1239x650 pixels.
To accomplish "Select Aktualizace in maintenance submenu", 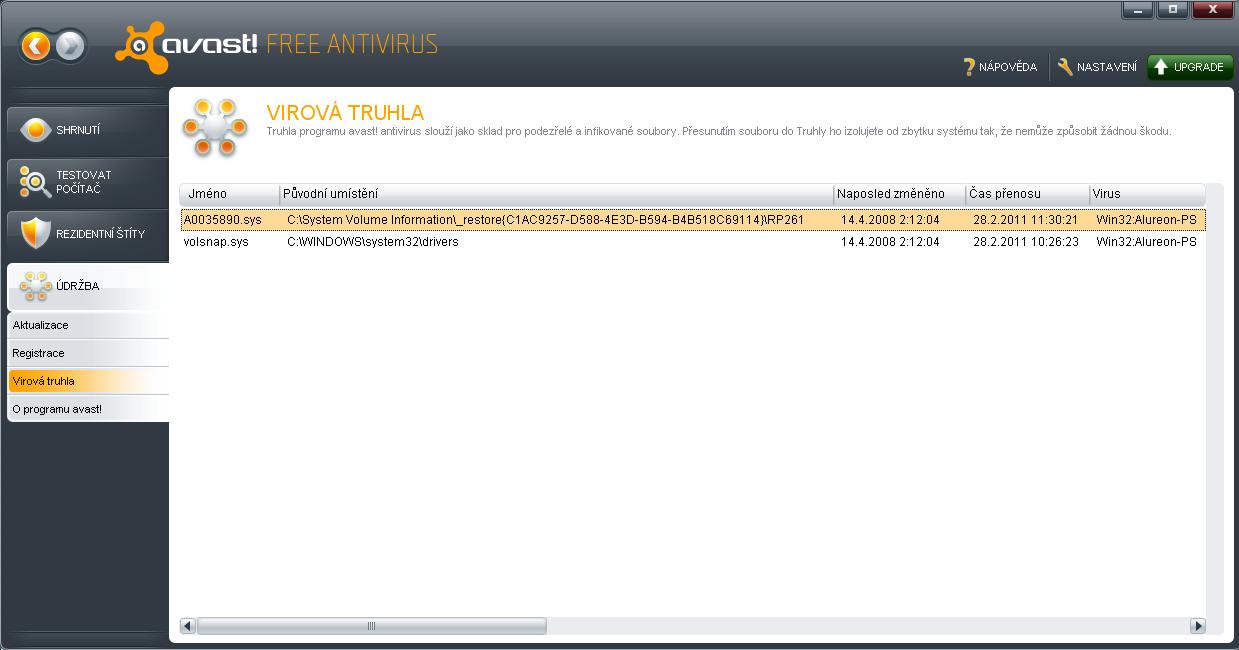I will [88, 325].
